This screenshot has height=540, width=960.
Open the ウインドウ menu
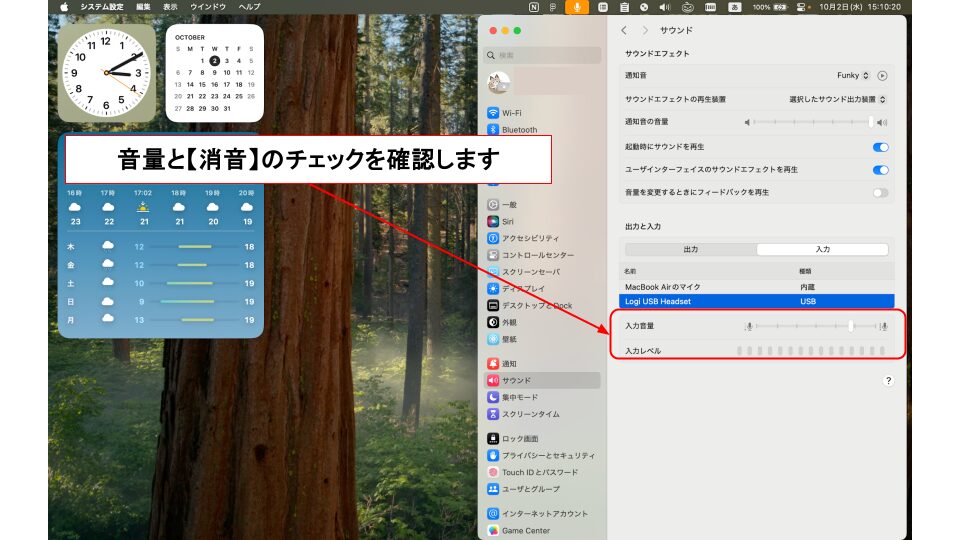208,6
